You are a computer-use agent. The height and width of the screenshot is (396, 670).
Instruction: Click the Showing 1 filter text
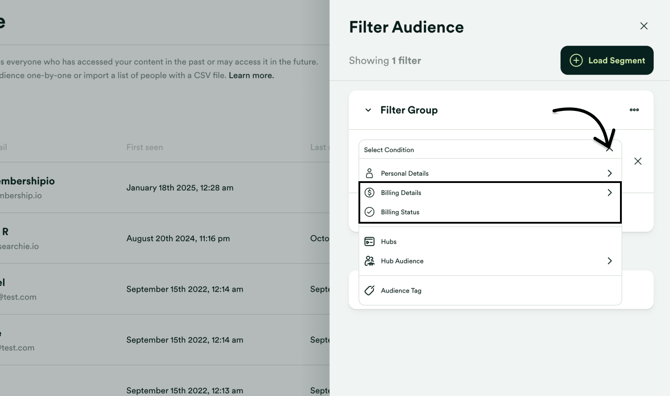pyautogui.click(x=385, y=61)
